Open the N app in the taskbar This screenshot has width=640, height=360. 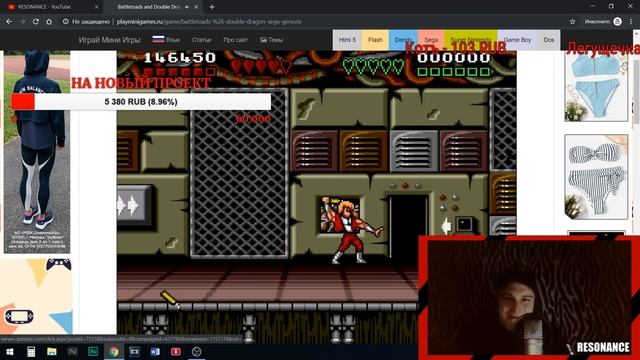pyautogui.click(x=73, y=351)
